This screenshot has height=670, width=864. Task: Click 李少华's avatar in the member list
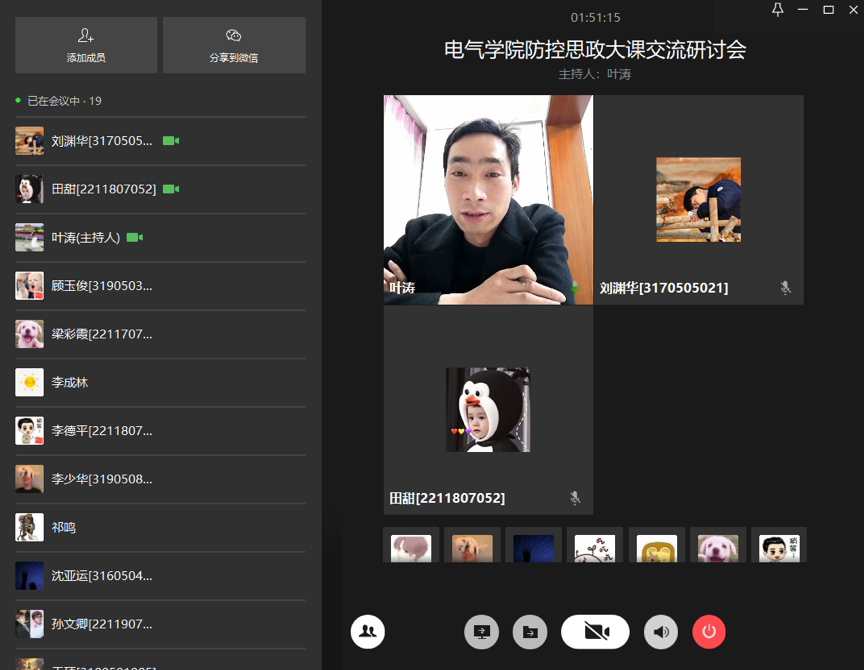pyautogui.click(x=29, y=479)
